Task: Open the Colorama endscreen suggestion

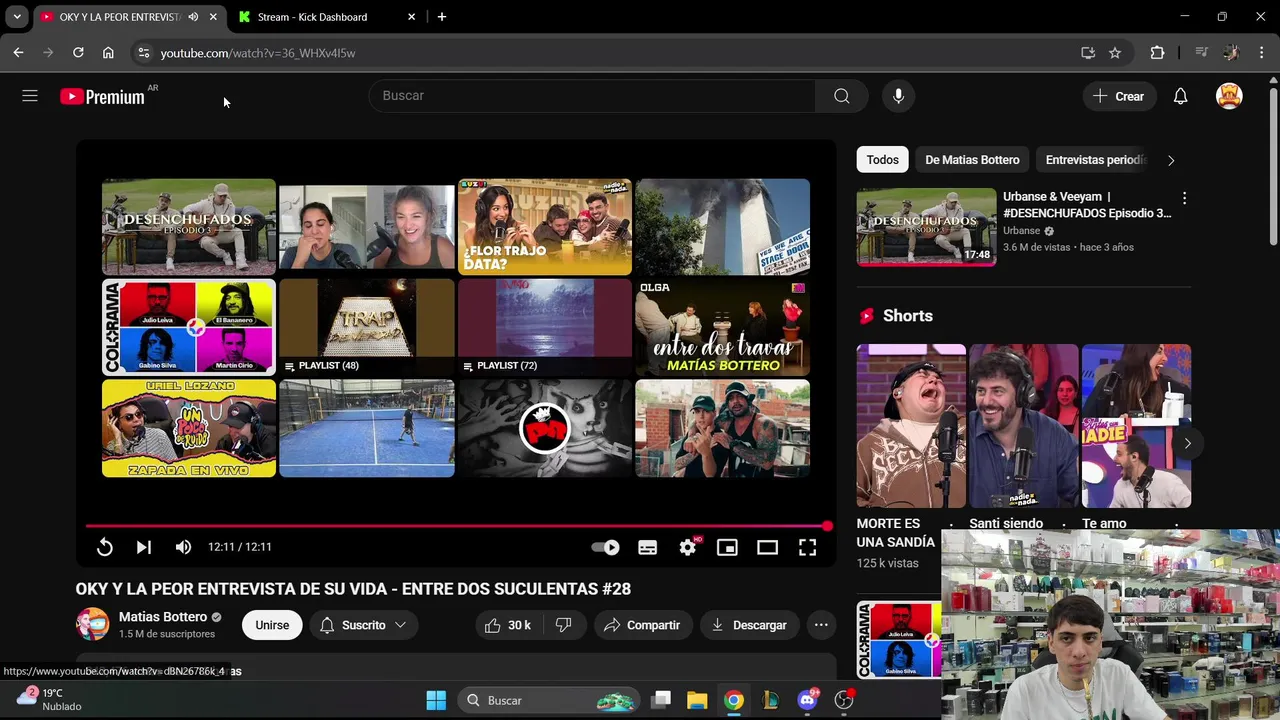Action: pos(189,327)
